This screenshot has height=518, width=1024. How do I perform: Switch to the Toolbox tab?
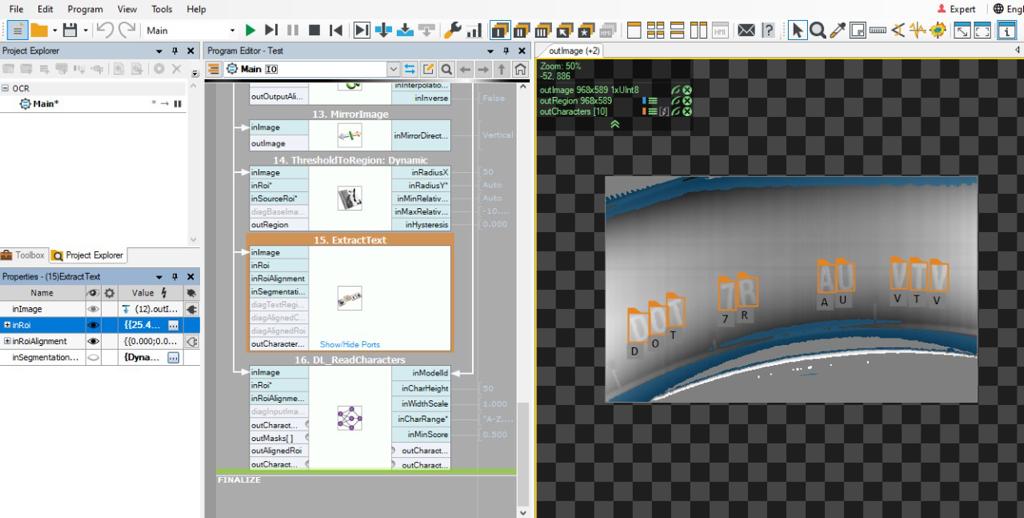(x=24, y=255)
